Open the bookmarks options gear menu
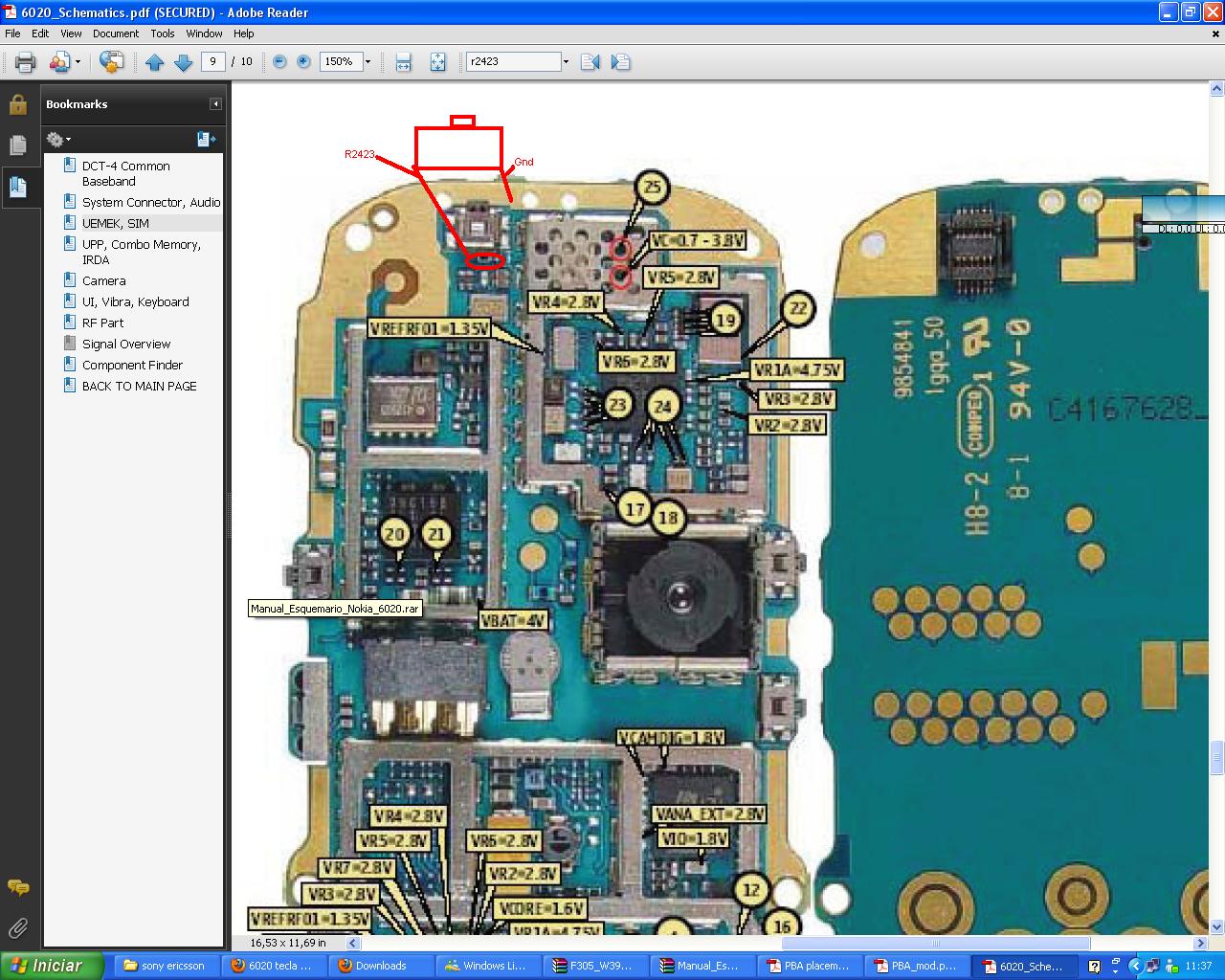Image resolution: width=1225 pixels, height=980 pixels. (x=57, y=140)
